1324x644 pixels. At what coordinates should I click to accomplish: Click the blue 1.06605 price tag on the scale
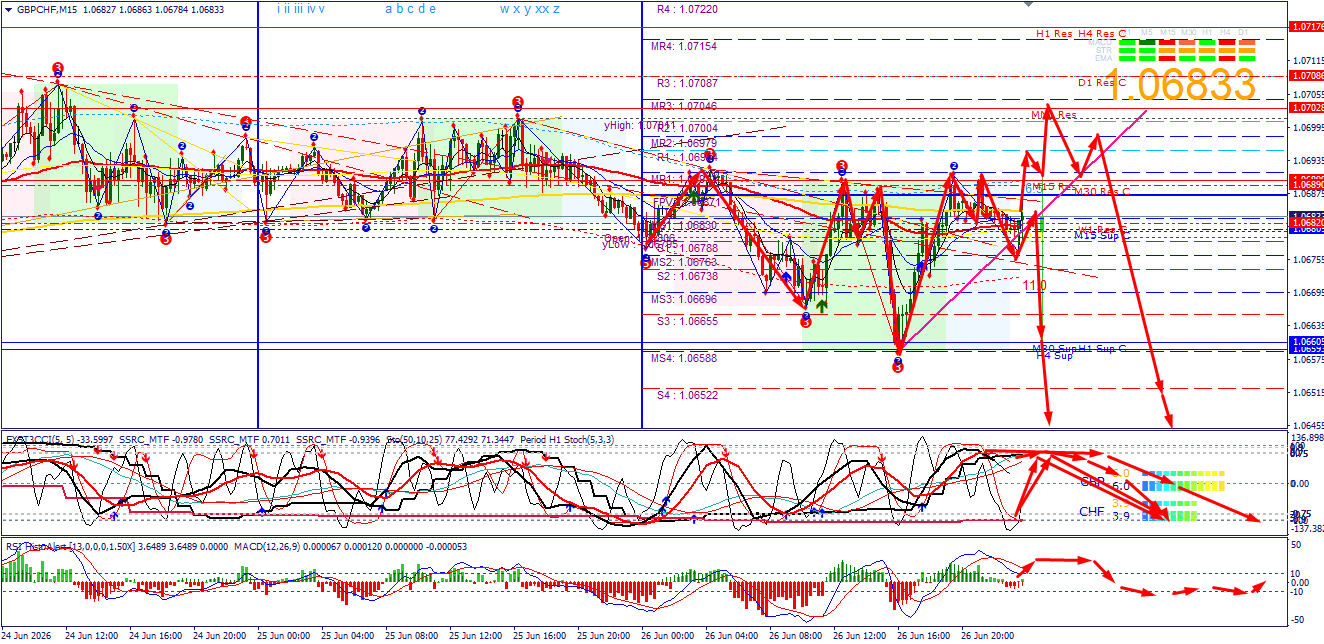point(1307,341)
